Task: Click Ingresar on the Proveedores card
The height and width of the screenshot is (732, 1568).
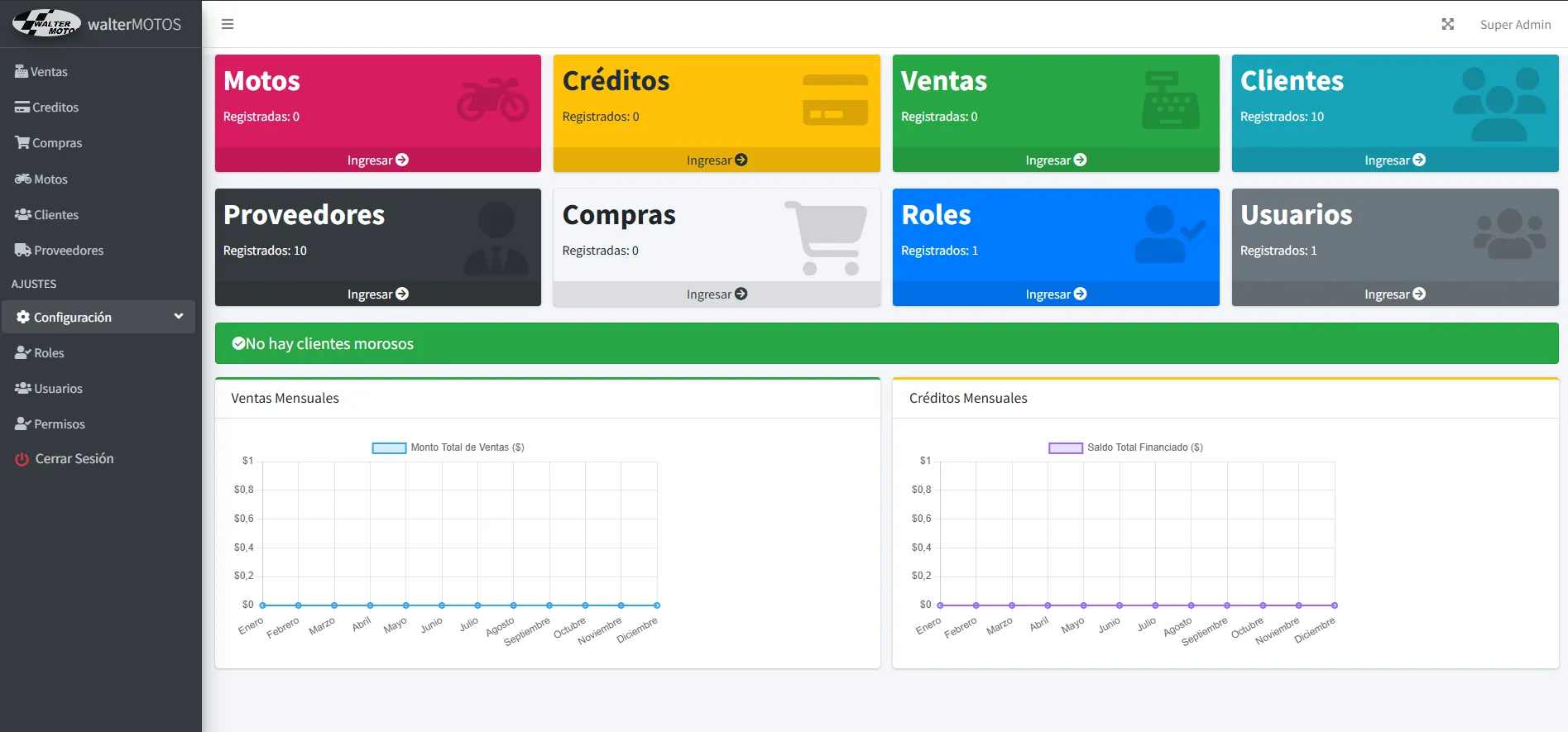Action: (x=378, y=294)
